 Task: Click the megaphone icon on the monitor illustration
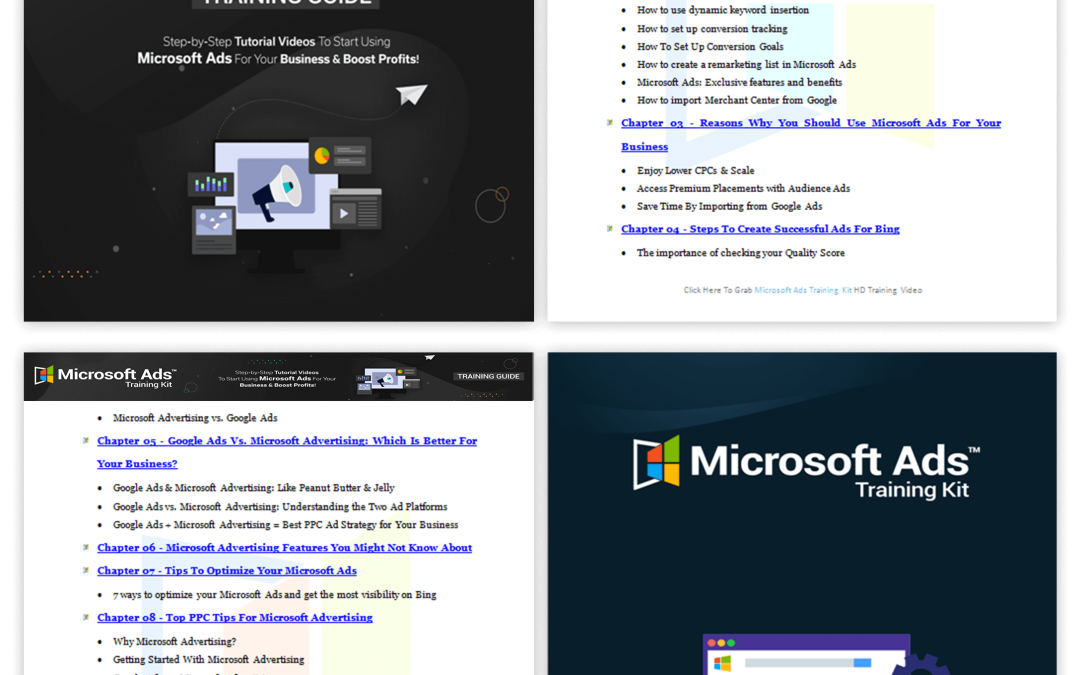[x=276, y=192]
